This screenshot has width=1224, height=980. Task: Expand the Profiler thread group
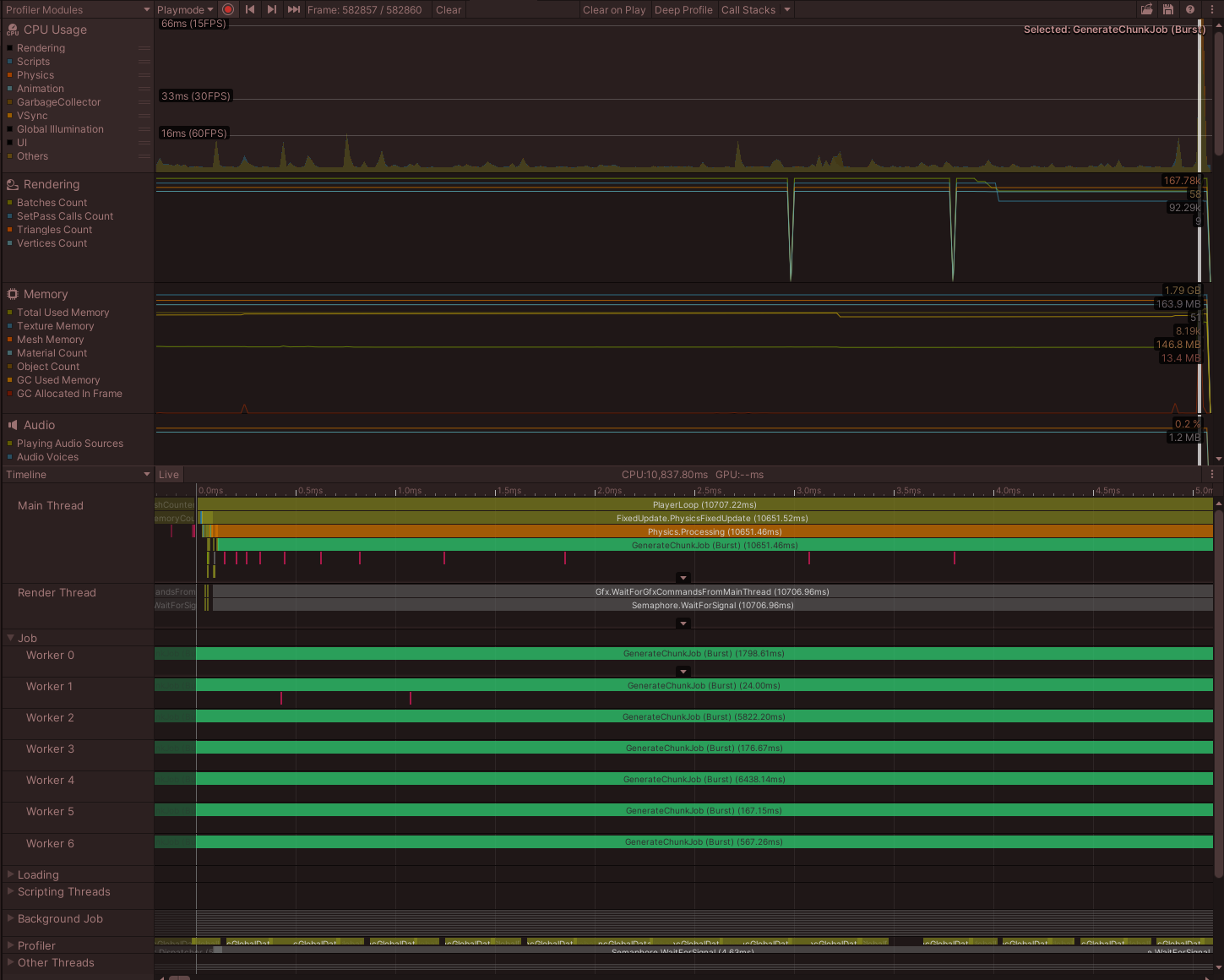point(11,945)
